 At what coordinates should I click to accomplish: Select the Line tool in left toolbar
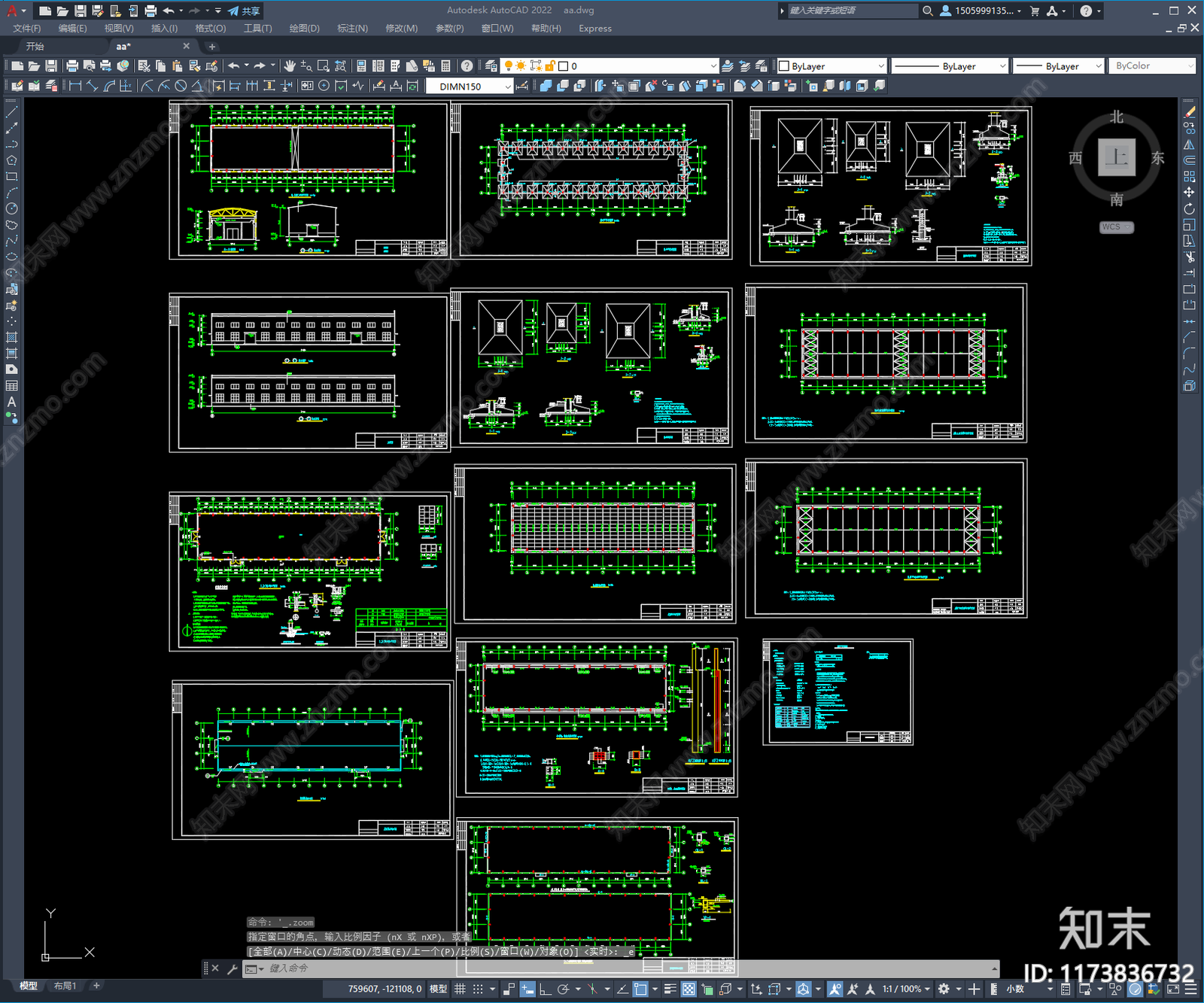click(x=11, y=111)
